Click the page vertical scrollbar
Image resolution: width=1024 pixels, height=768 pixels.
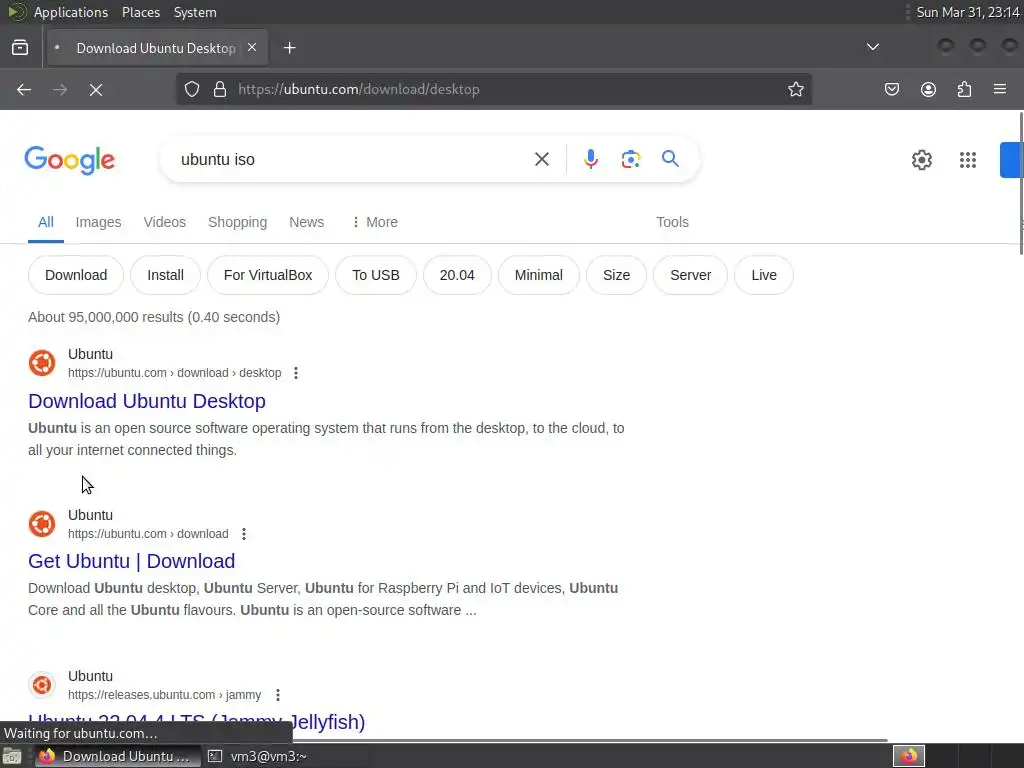pyautogui.click(x=1021, y=183)
